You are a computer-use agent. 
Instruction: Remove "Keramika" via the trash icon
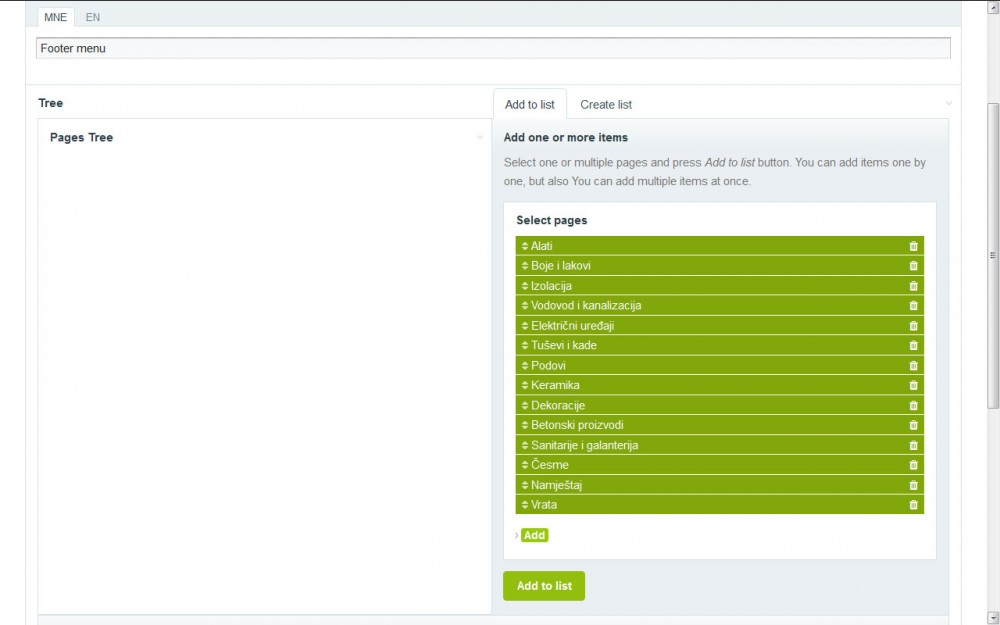(912, 385)
